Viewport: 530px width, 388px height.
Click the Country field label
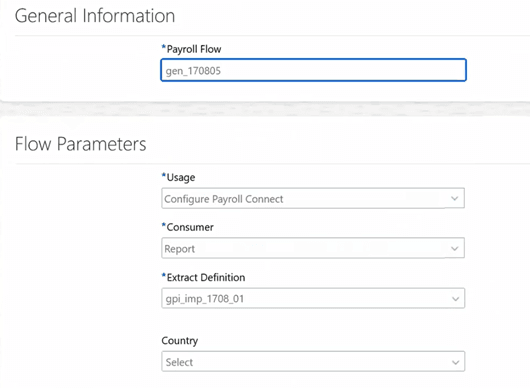(180, 341)
